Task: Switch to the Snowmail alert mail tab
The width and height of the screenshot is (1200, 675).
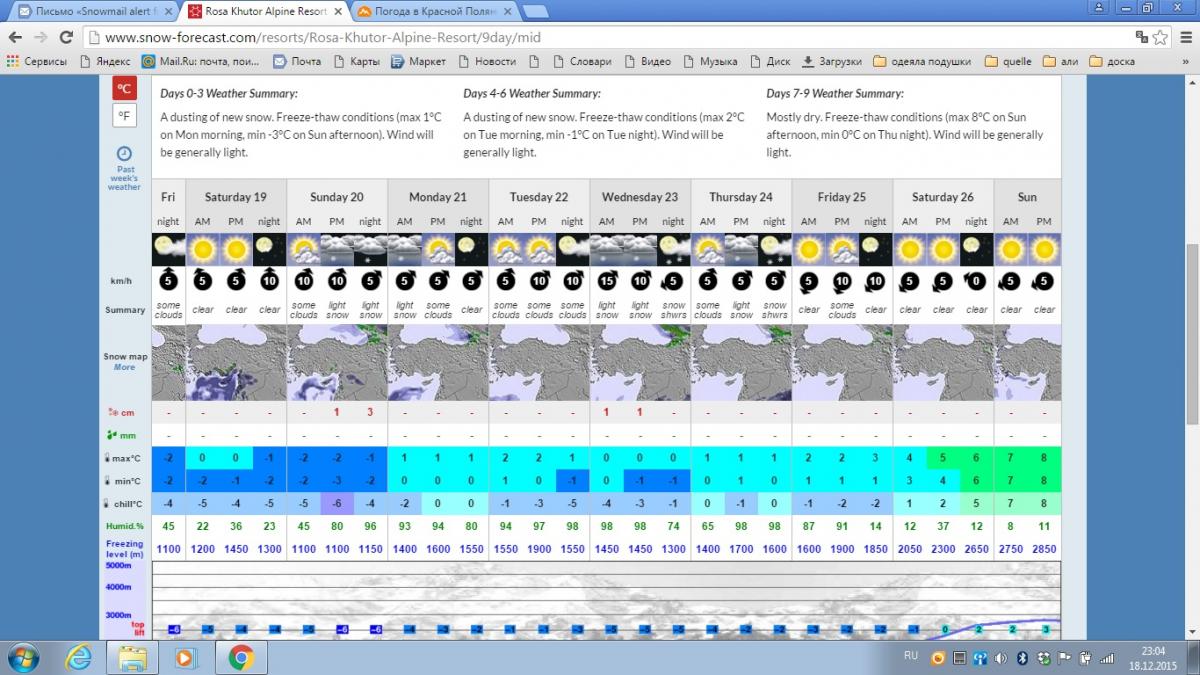Action: click(x=94, y=12)
